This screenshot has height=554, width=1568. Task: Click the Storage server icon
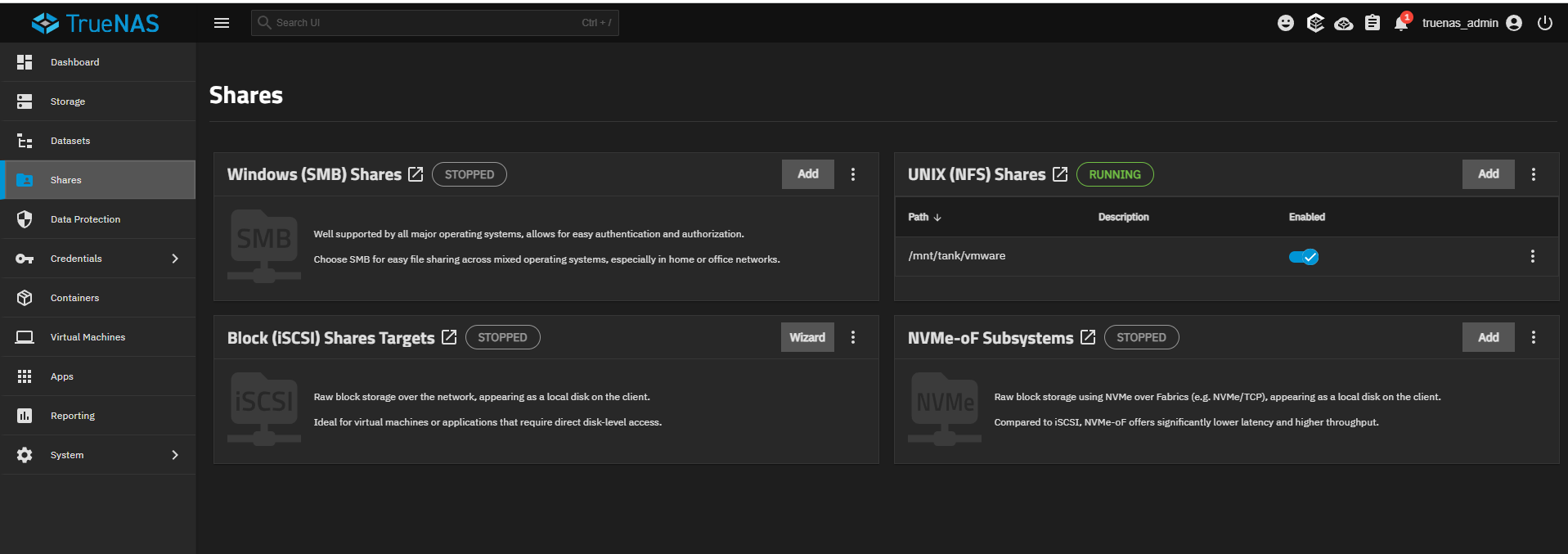tap(25, 101)
